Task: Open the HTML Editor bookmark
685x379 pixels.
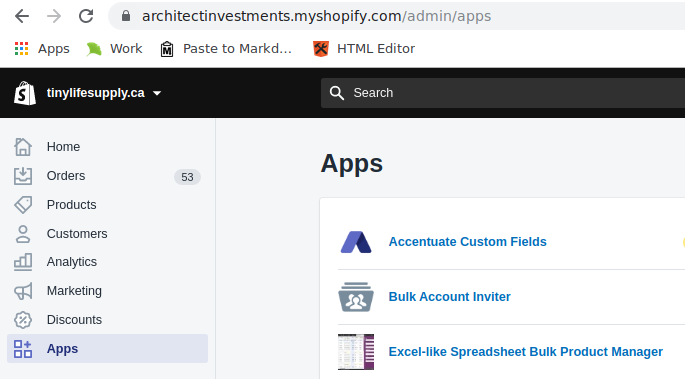Action: click(x=364, y=48)
